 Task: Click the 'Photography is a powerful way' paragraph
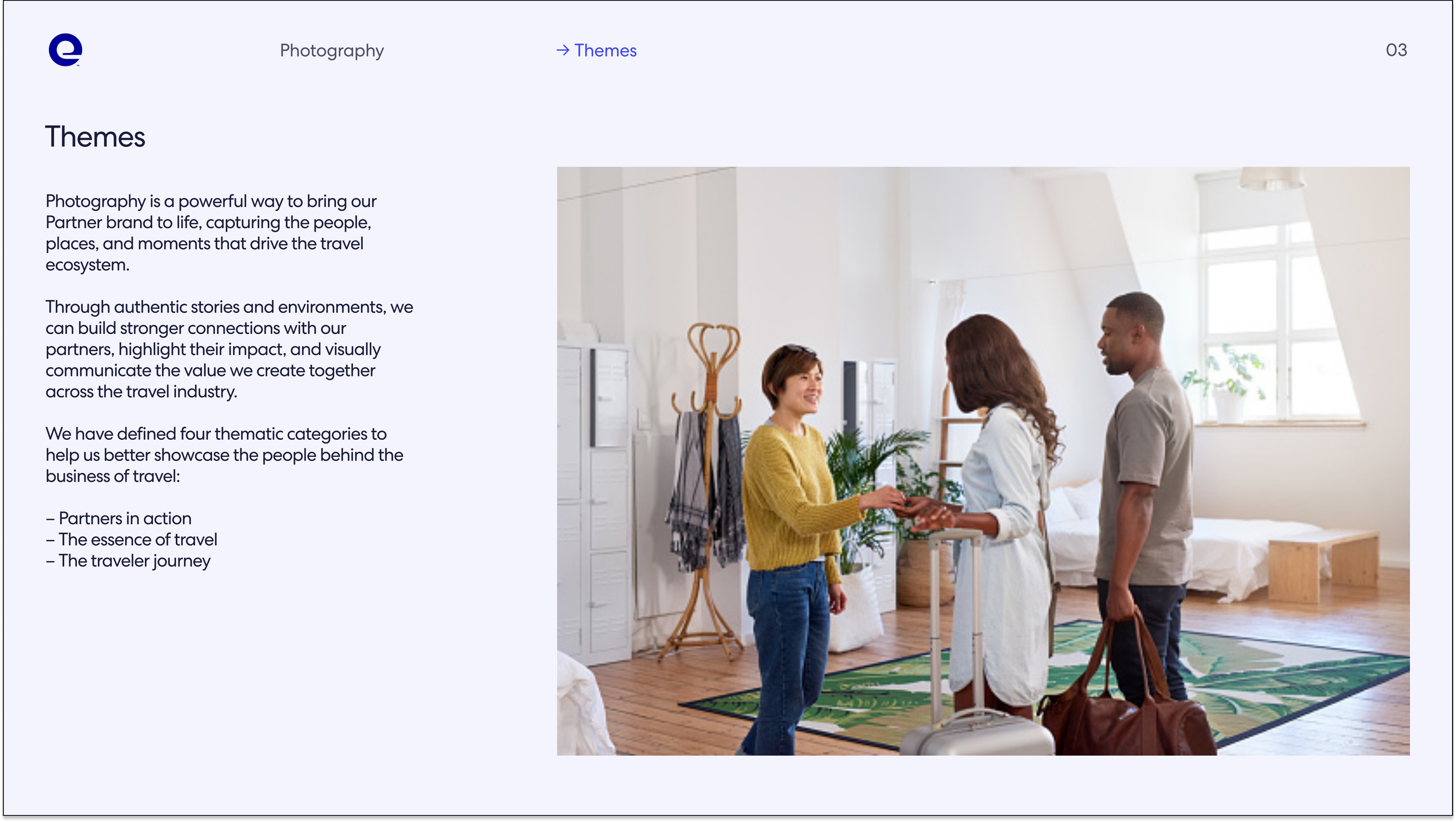211,232
